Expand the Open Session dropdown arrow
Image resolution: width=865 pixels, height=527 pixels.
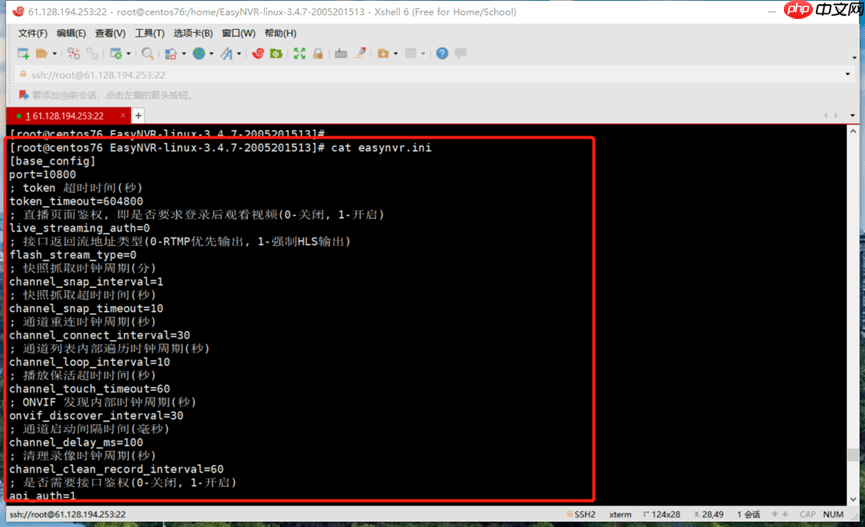54,54
